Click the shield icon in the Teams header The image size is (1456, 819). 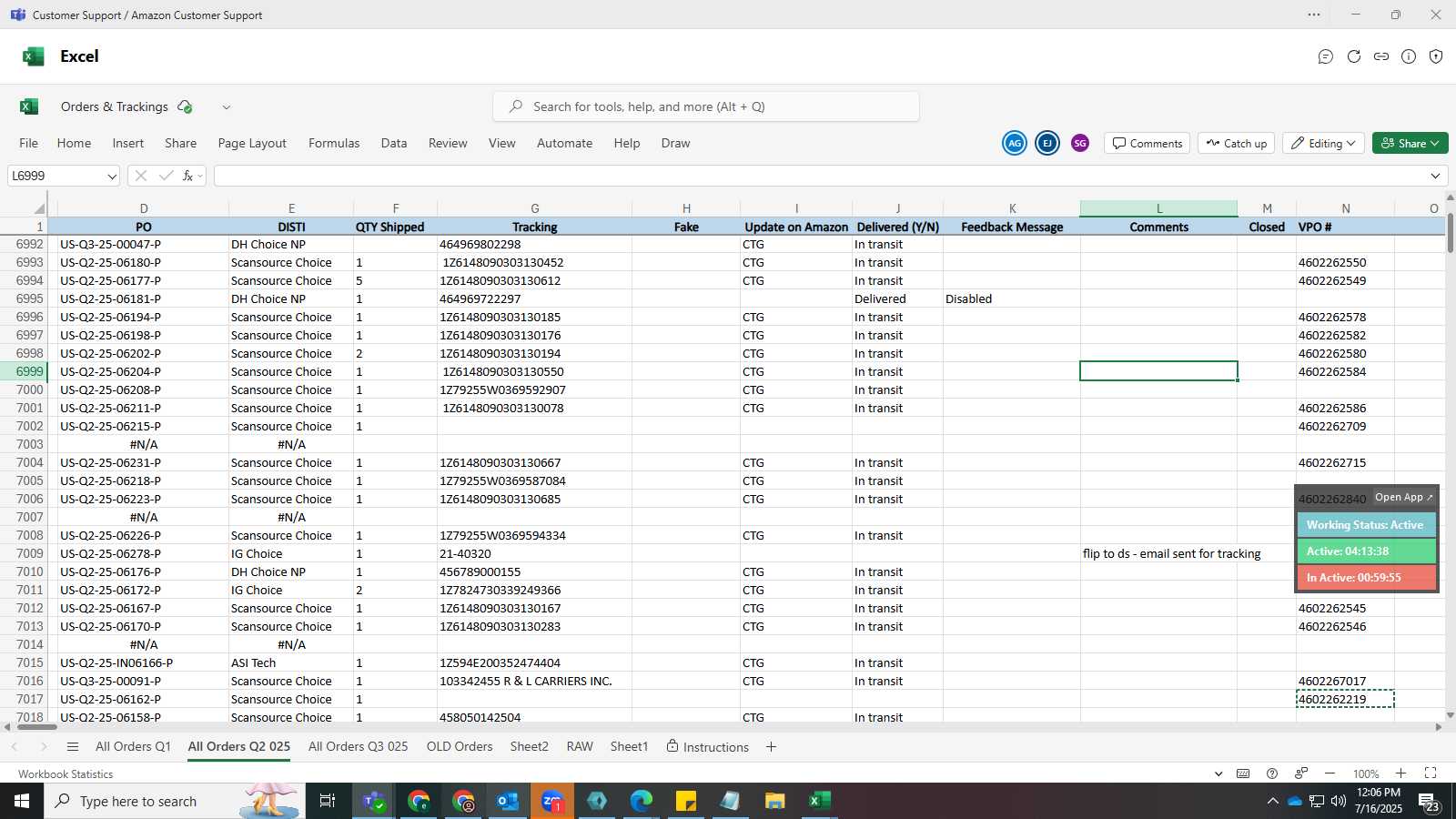(x=1436, y=56)
